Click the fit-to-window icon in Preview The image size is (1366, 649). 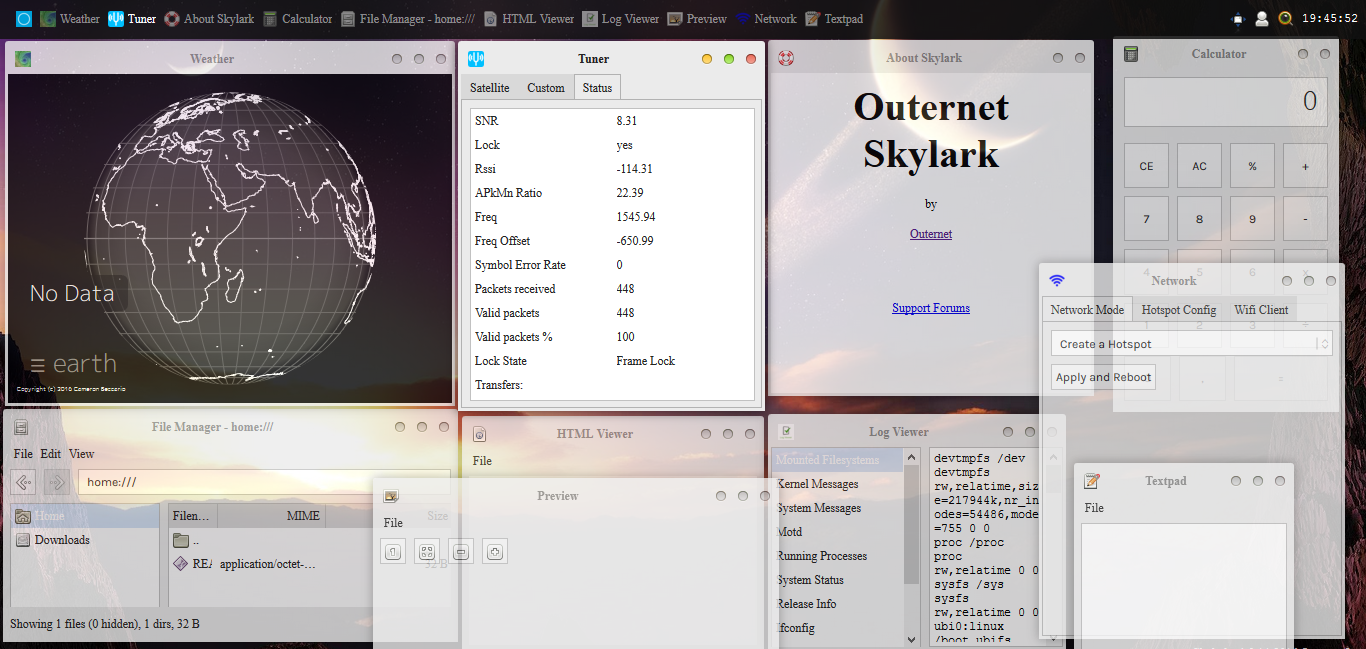(427, 551)
